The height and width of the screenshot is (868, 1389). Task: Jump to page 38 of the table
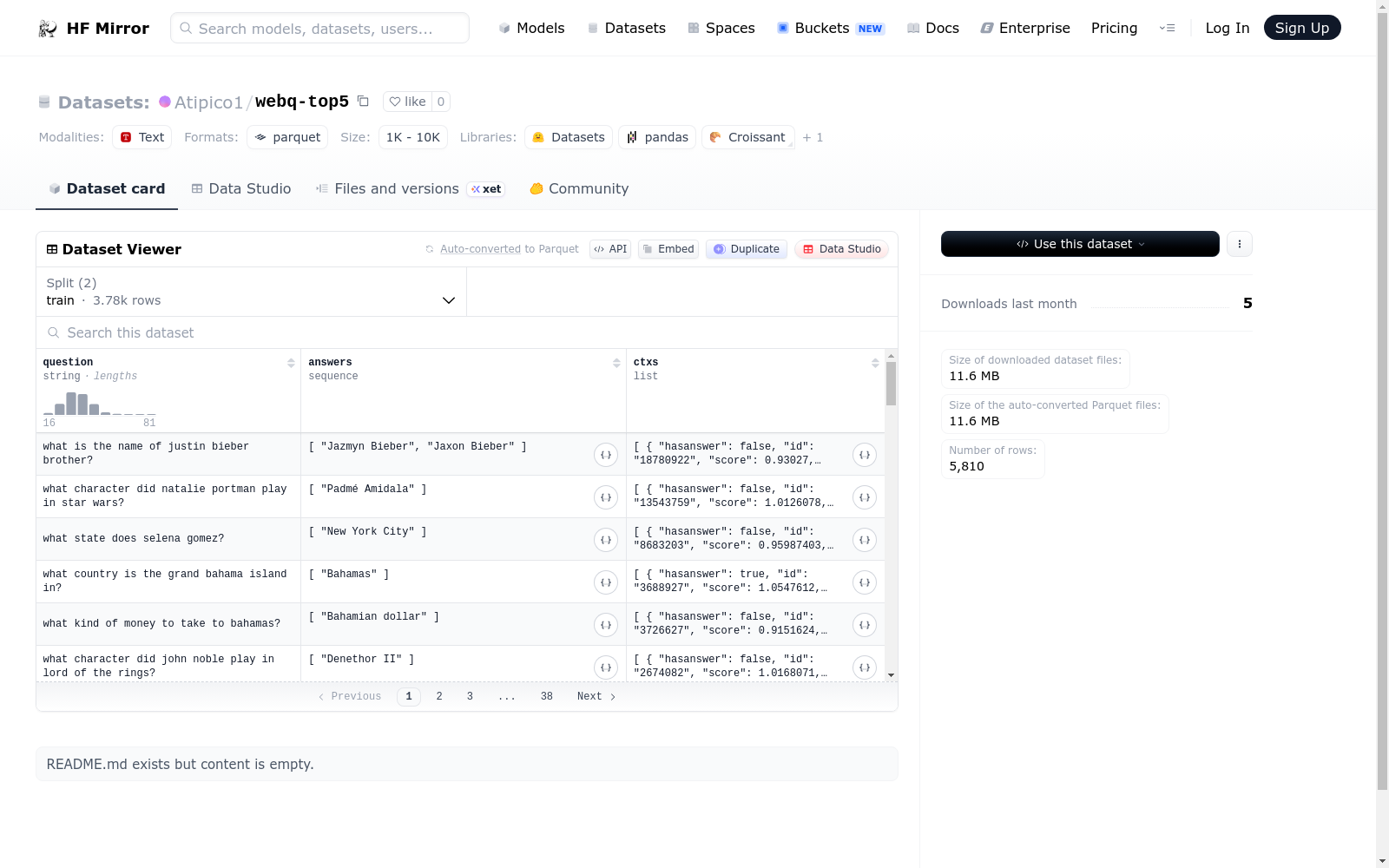coord(547,696)
